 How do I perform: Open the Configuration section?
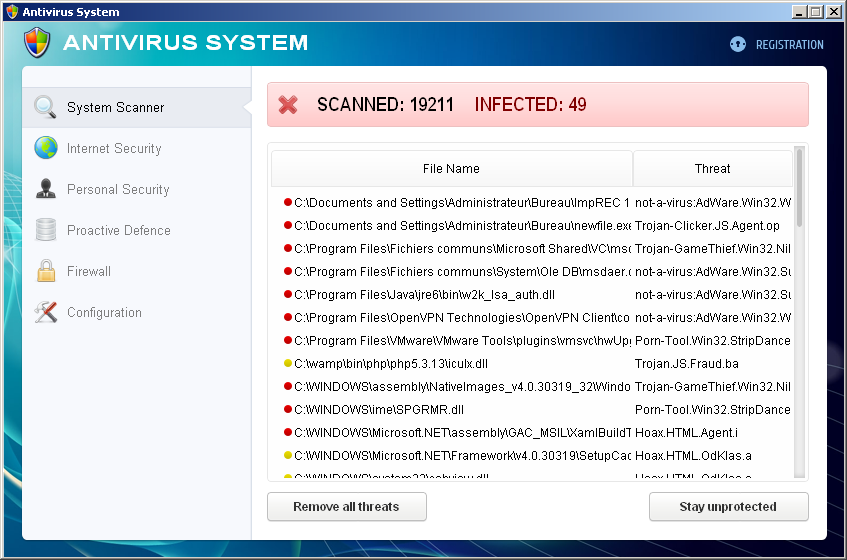click(104, 312)
